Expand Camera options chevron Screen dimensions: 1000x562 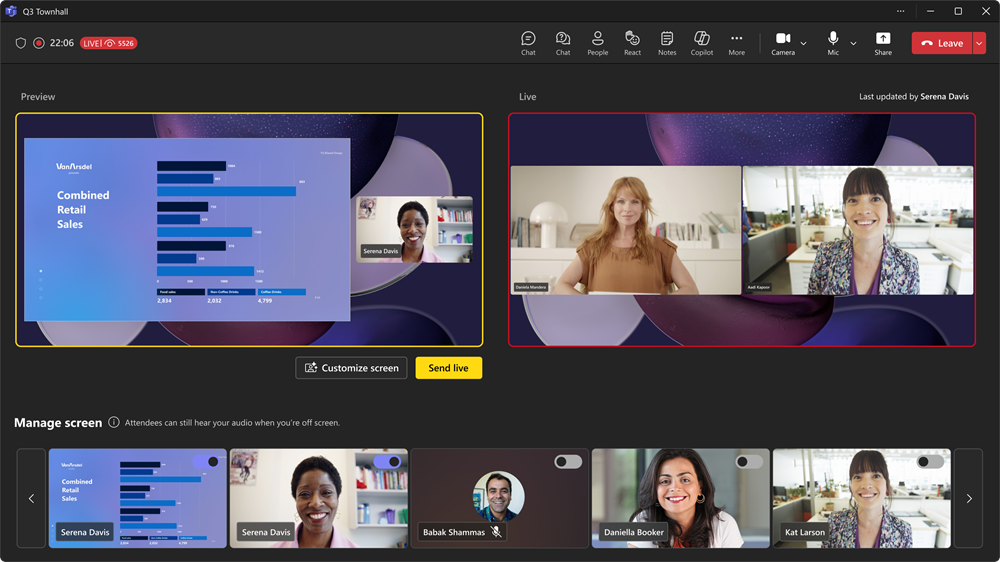804,43
